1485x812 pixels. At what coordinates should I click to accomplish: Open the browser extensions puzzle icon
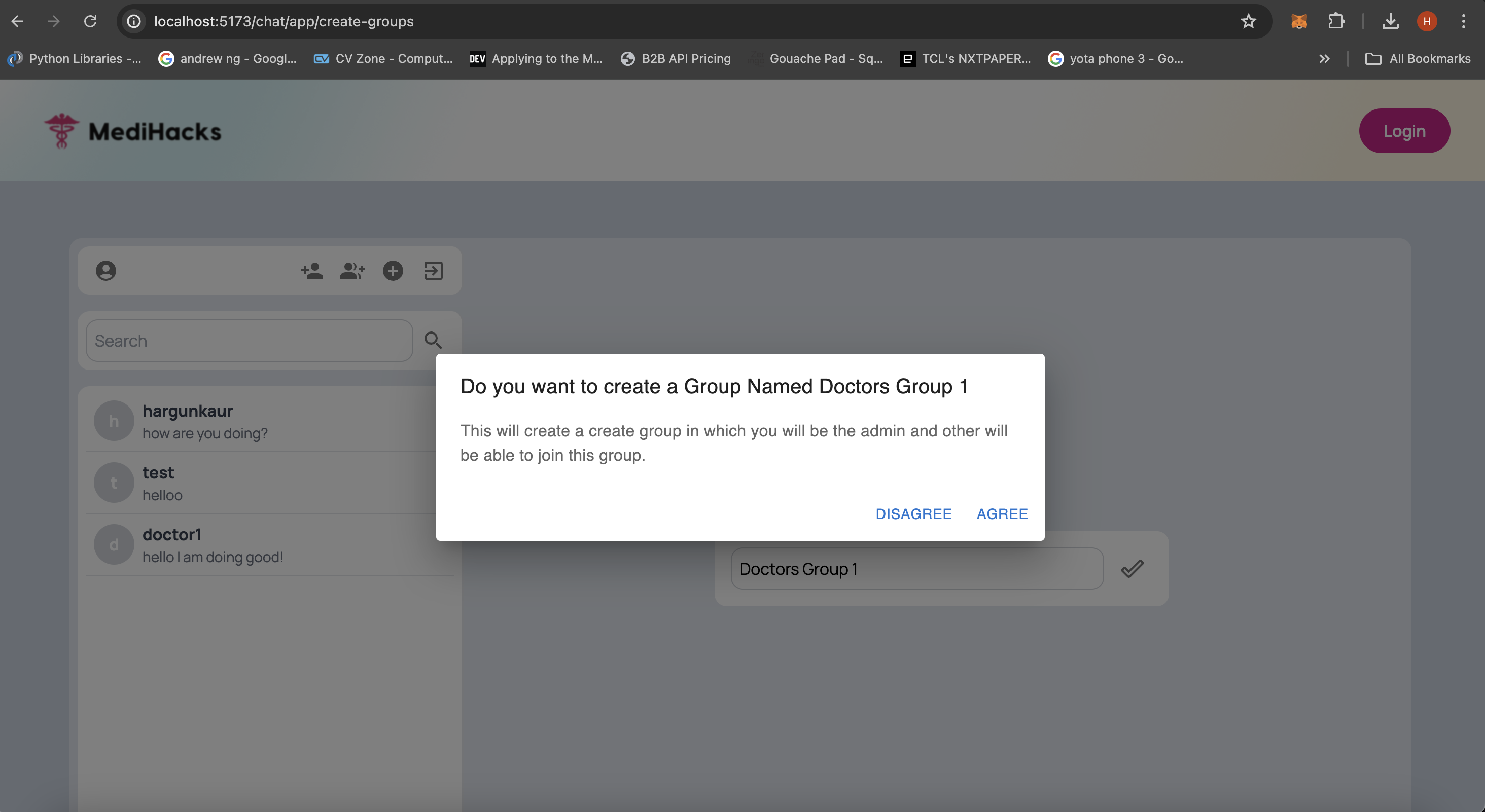(1336, 21)
